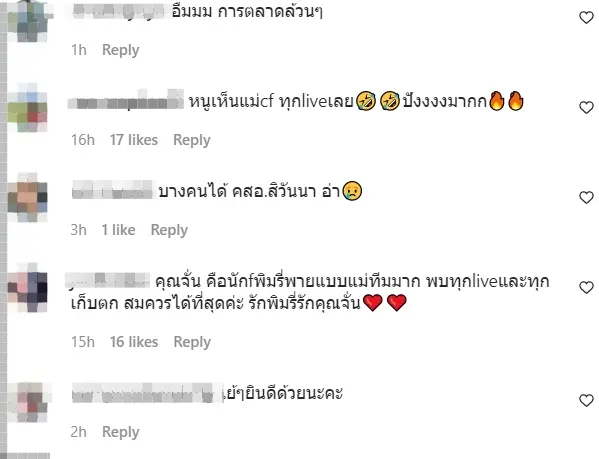View who gave 17 likes
This screenshot has height=459, width=599.
pos(134,140)
